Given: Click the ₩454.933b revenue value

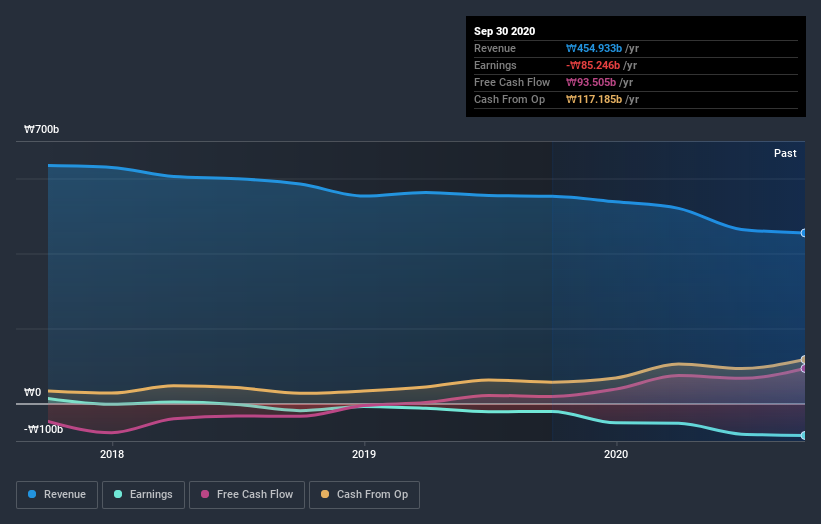Looking at the screenshot, I should click(594, 49).
